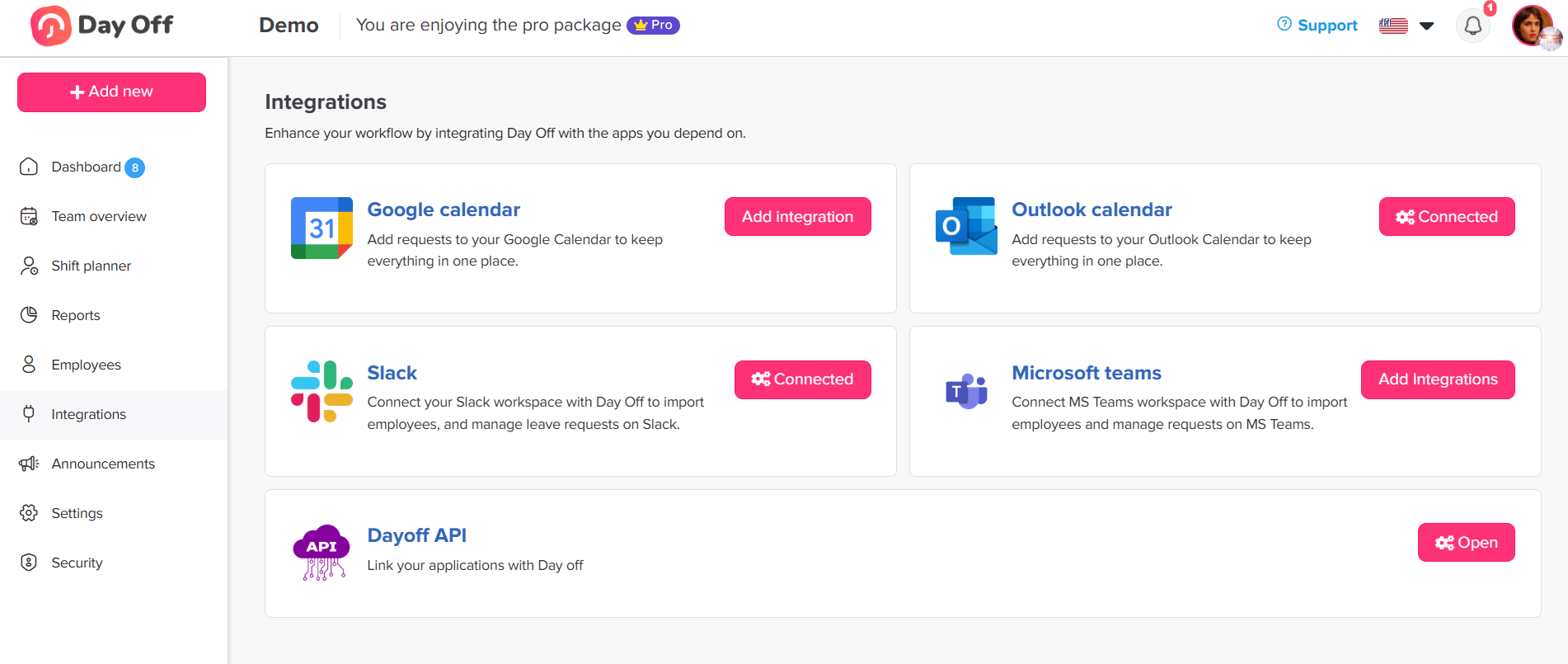Image resolution: width=1568 pixels, height=664 pixels.
Task: Open the notifications bell
Action: (1472, 26)
